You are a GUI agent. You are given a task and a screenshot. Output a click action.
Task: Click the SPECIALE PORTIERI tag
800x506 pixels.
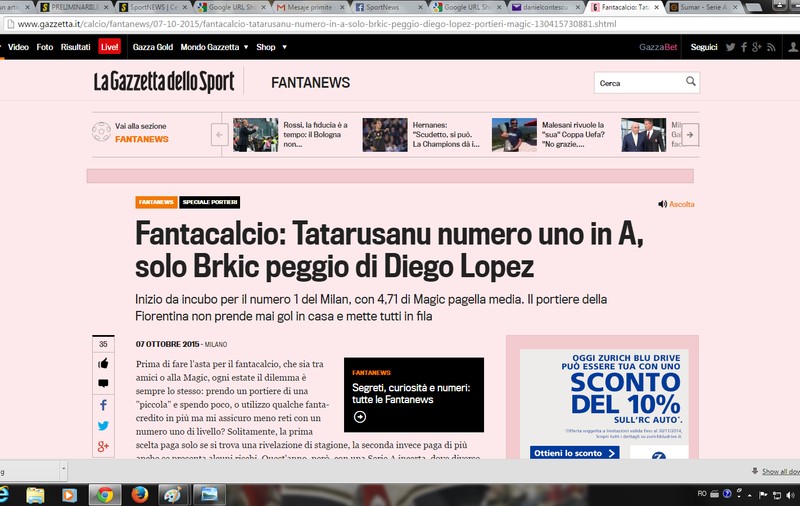coord(210,202)
